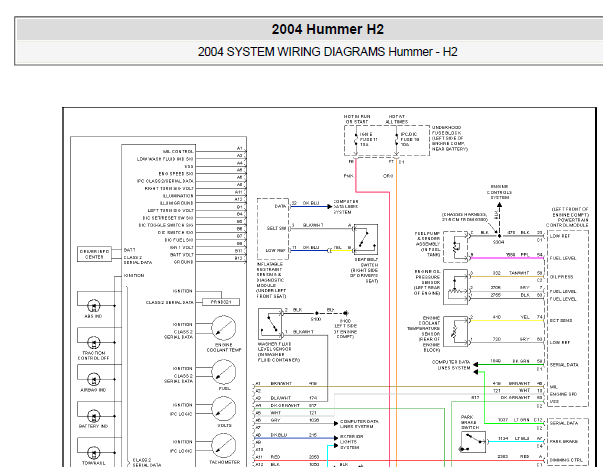The width and height of the screenshot is (603, 467).
Task: Click the 'EXTERIOR LIGHTS SYSTEM' label
Action: coord(350,442)
